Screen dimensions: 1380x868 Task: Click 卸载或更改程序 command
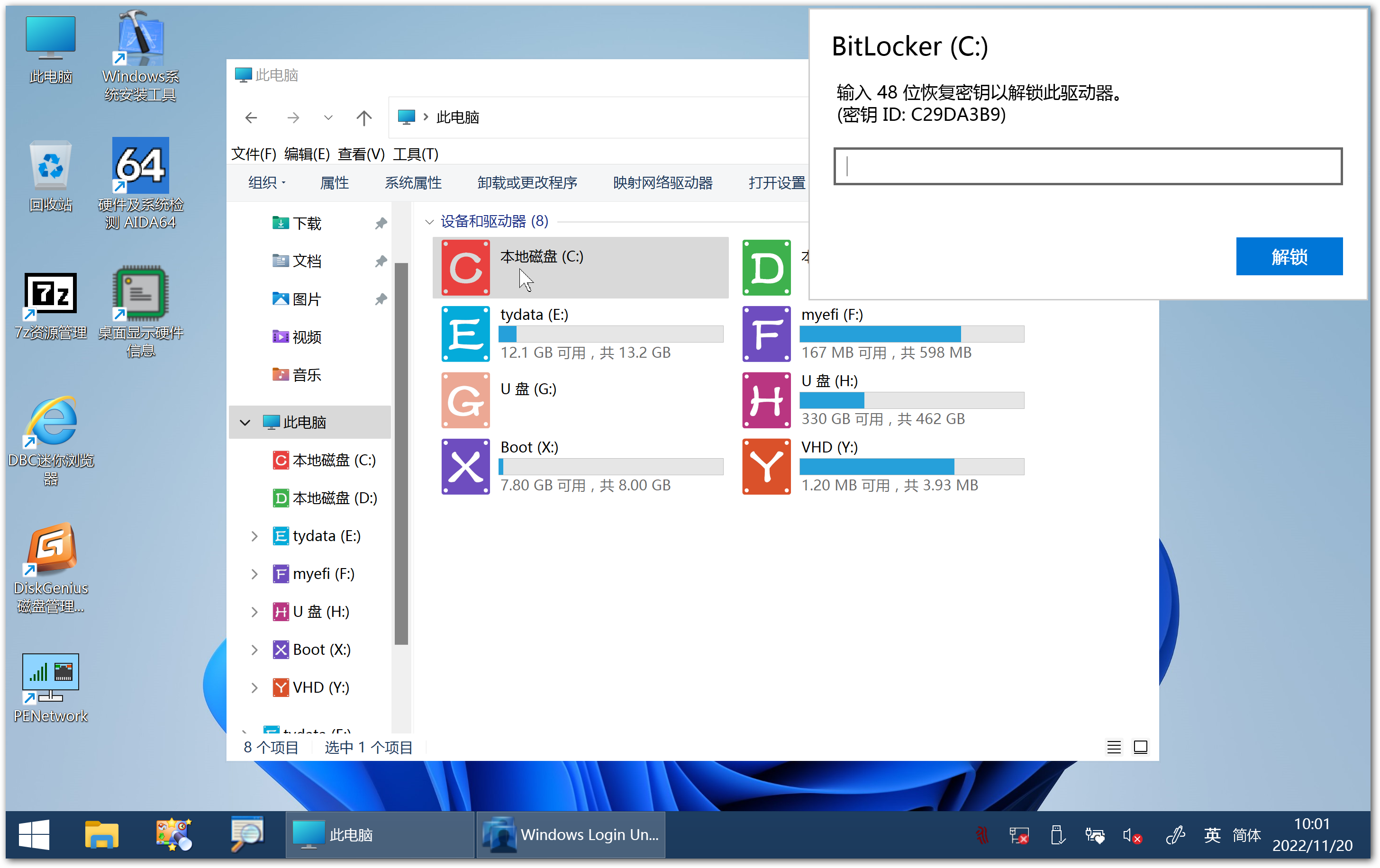coord(527,183)
